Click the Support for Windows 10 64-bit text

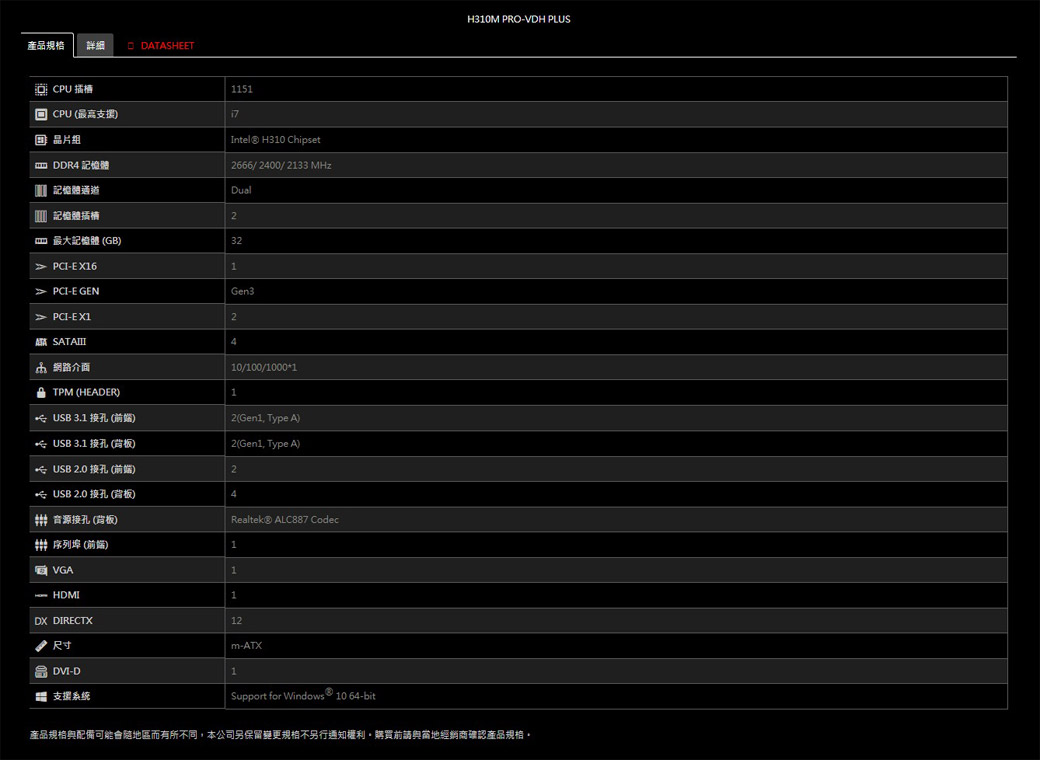pos(303,696)
